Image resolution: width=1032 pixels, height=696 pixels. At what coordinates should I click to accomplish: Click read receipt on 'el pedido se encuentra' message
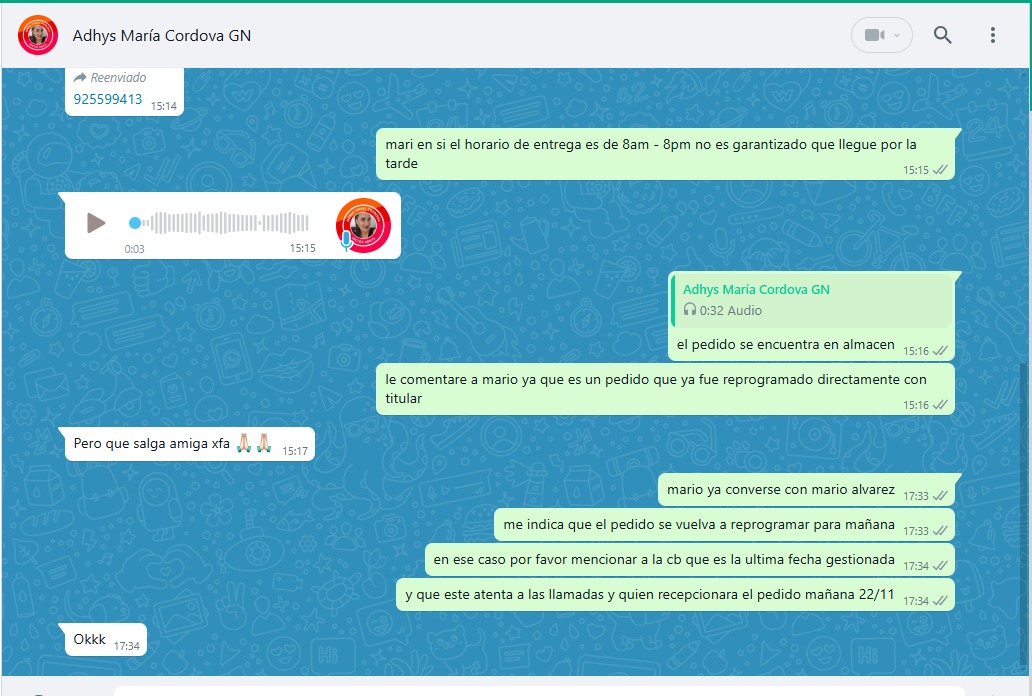click(x=940, y=351)
